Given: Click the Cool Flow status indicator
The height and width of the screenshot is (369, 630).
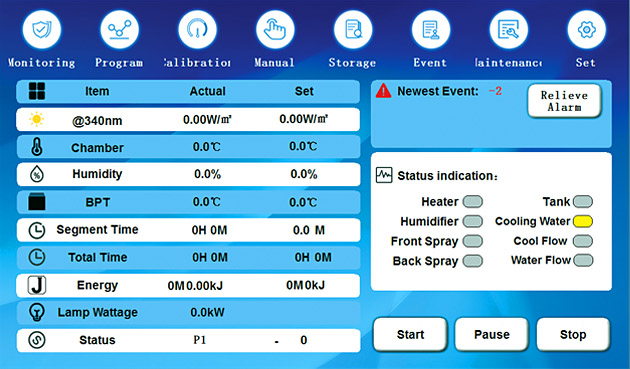Looking at the screenshot, I should [583, 241].
